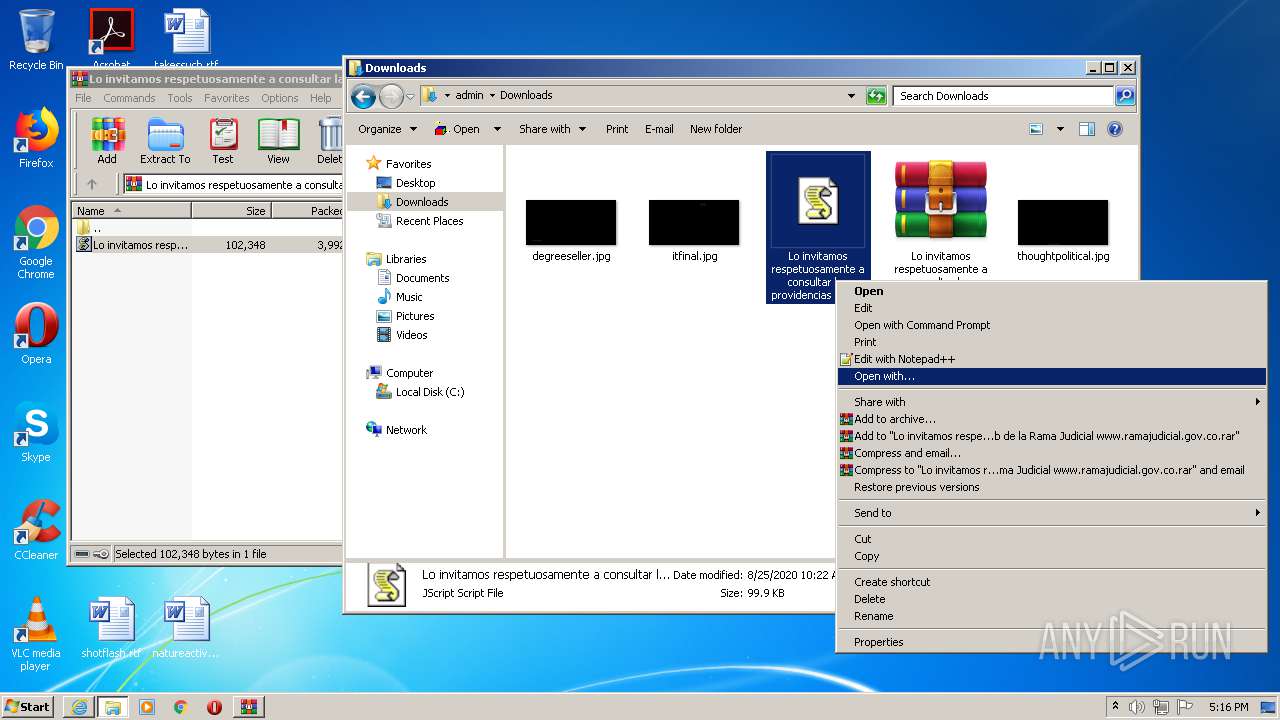Choose Rename in context menu
This screenshot has height=720, width=1280.
coord(1052,616)
